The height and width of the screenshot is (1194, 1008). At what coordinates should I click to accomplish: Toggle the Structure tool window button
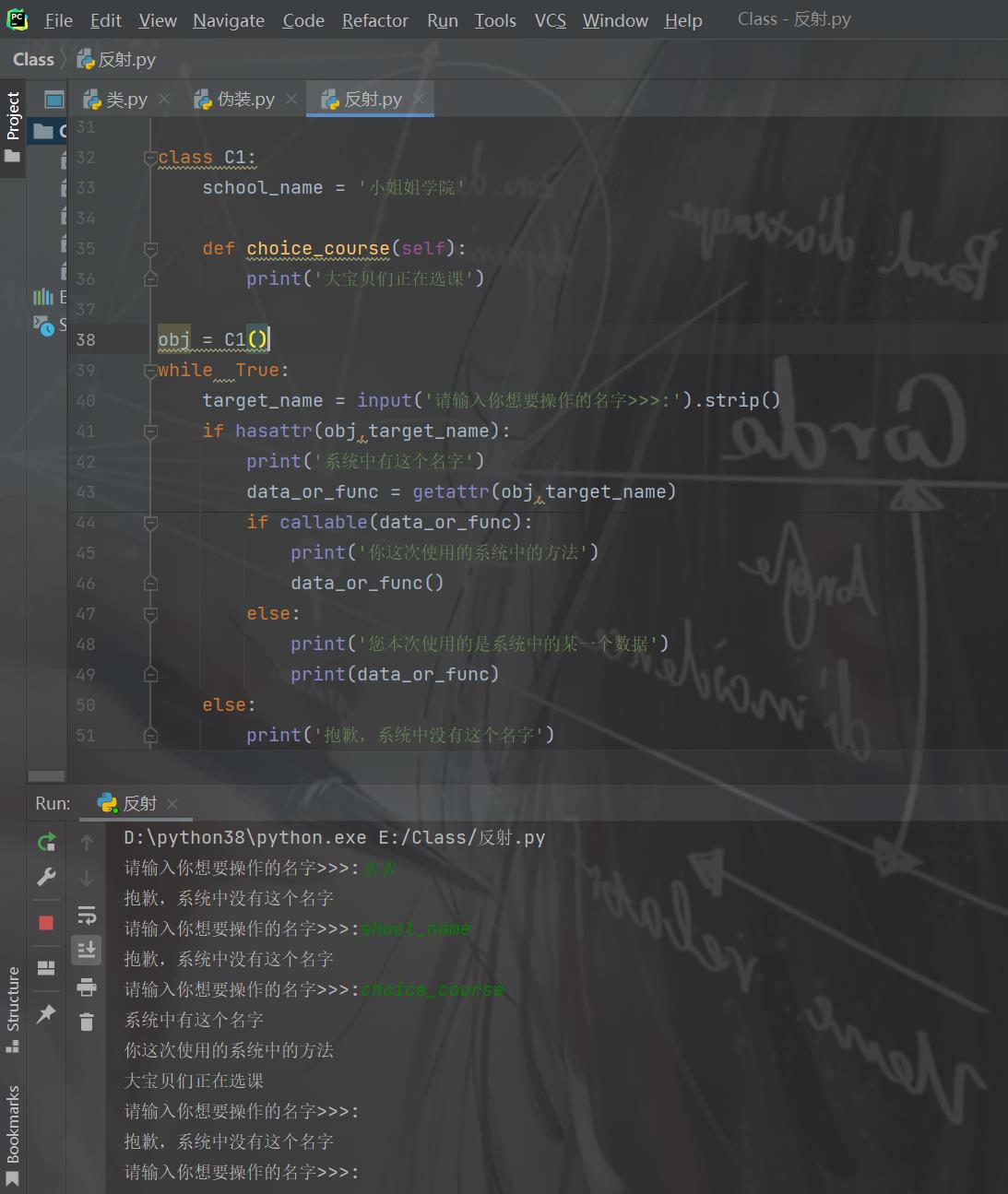pyautogui.click(x=13, y=1009)
